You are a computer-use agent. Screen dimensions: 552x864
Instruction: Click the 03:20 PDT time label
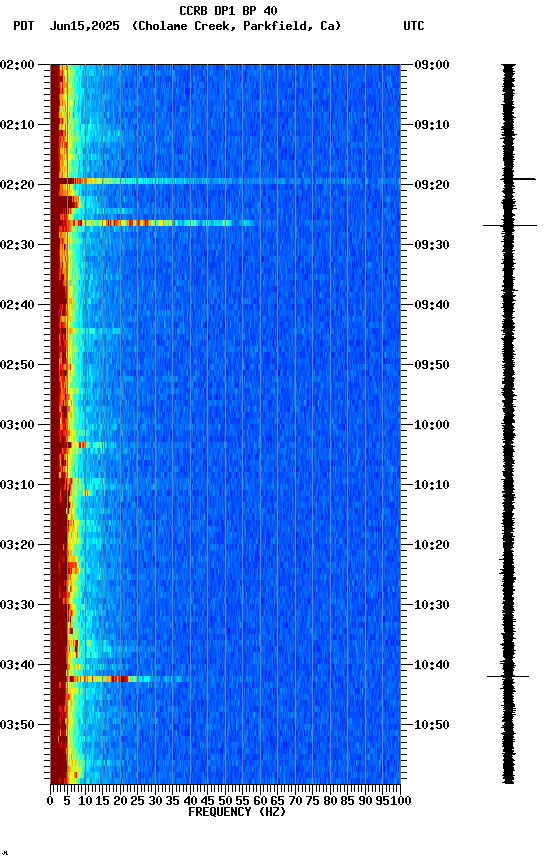click(x=17, y=545)
